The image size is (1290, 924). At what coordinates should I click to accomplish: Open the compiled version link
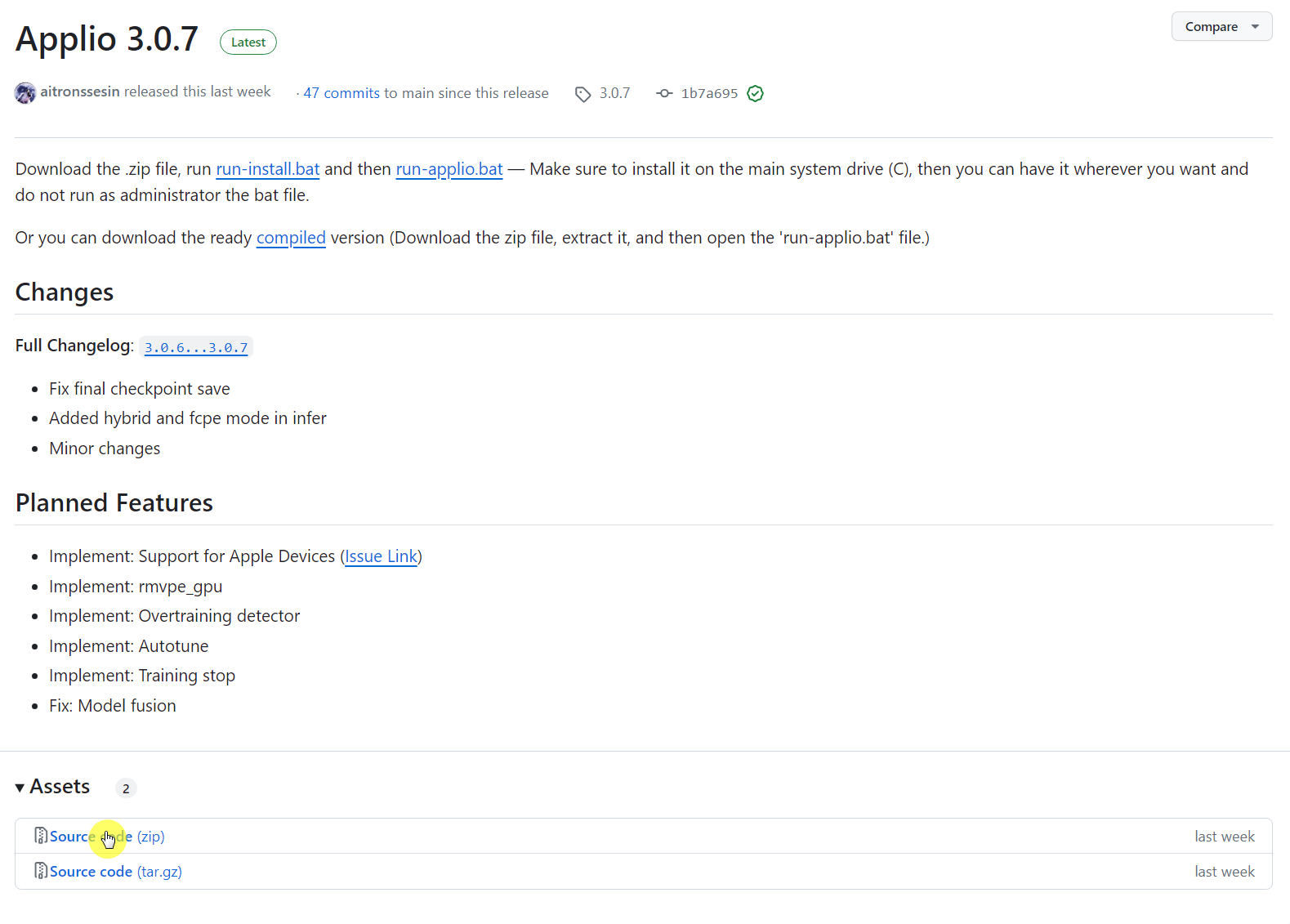[291, 238]
